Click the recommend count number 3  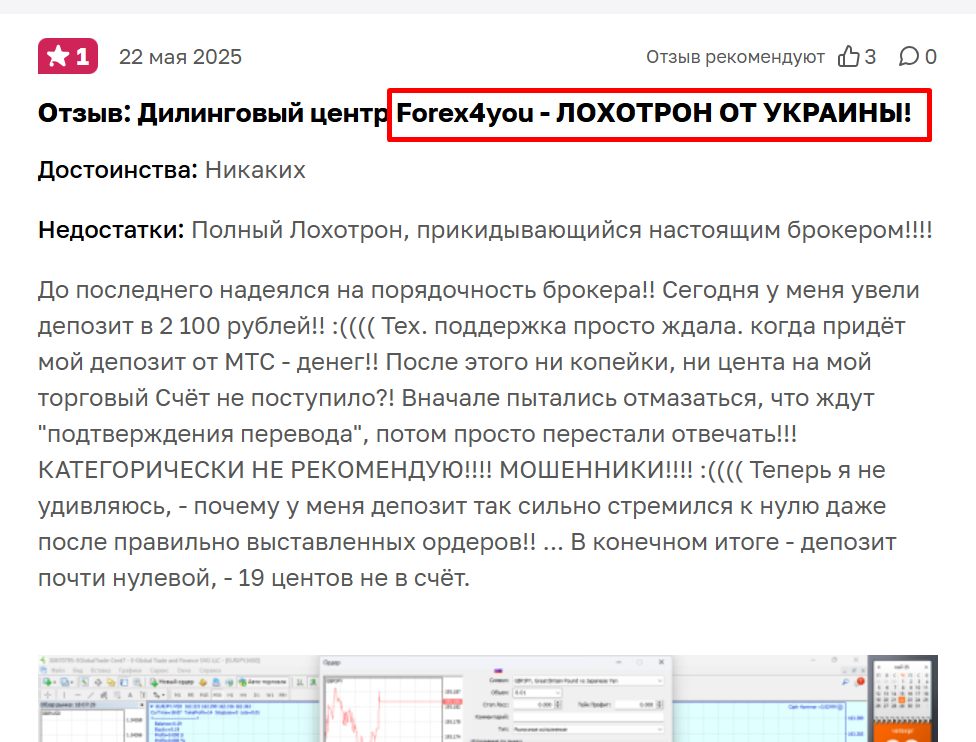pos(870,57)
